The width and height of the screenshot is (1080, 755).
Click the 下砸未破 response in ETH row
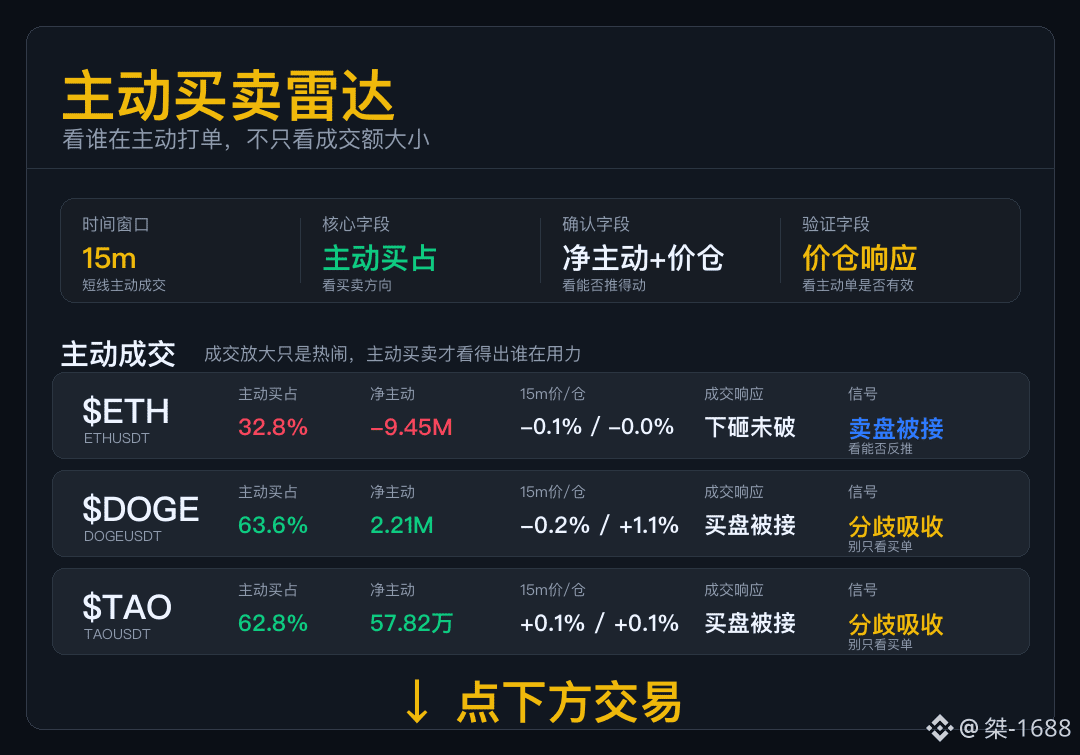point(750,427)
